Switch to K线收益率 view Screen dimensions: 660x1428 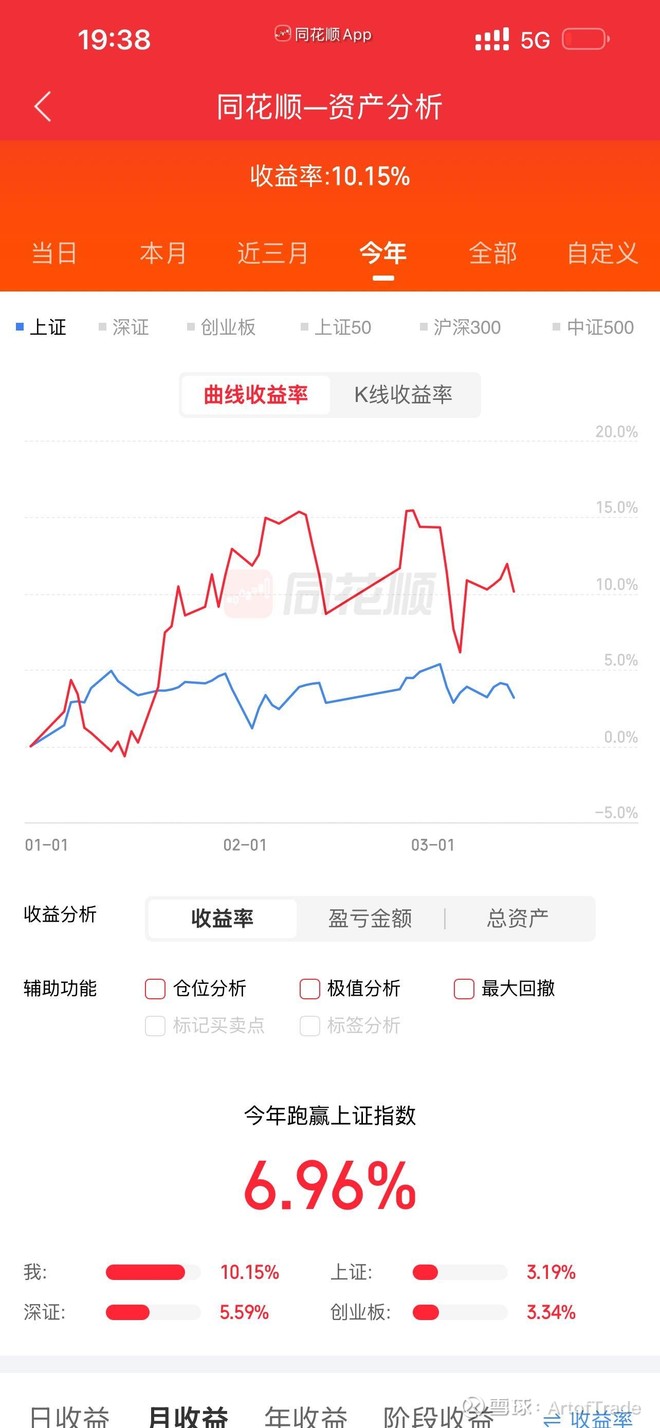[x=405, y=395]
